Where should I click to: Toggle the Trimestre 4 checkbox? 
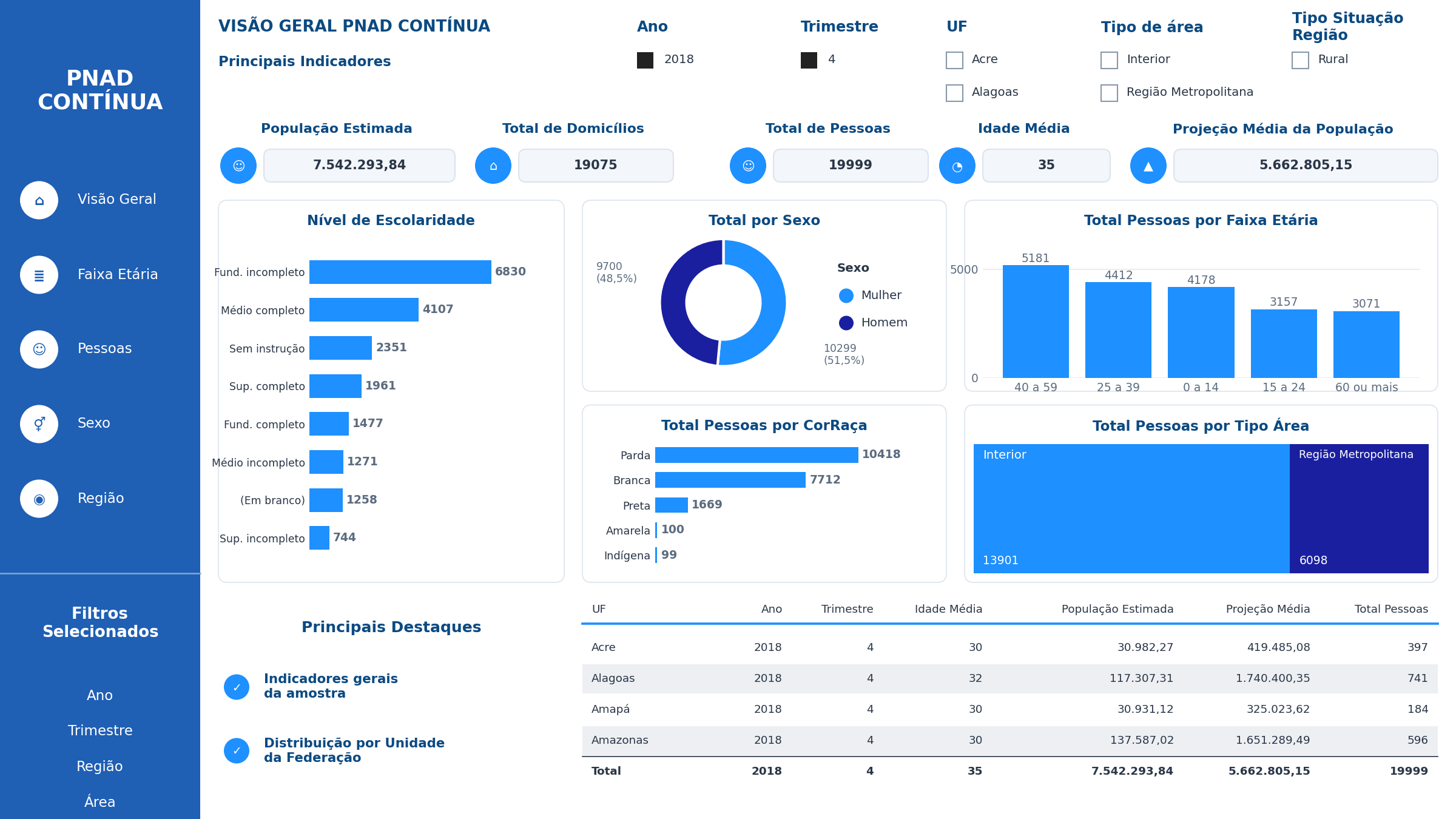(809, 60)
